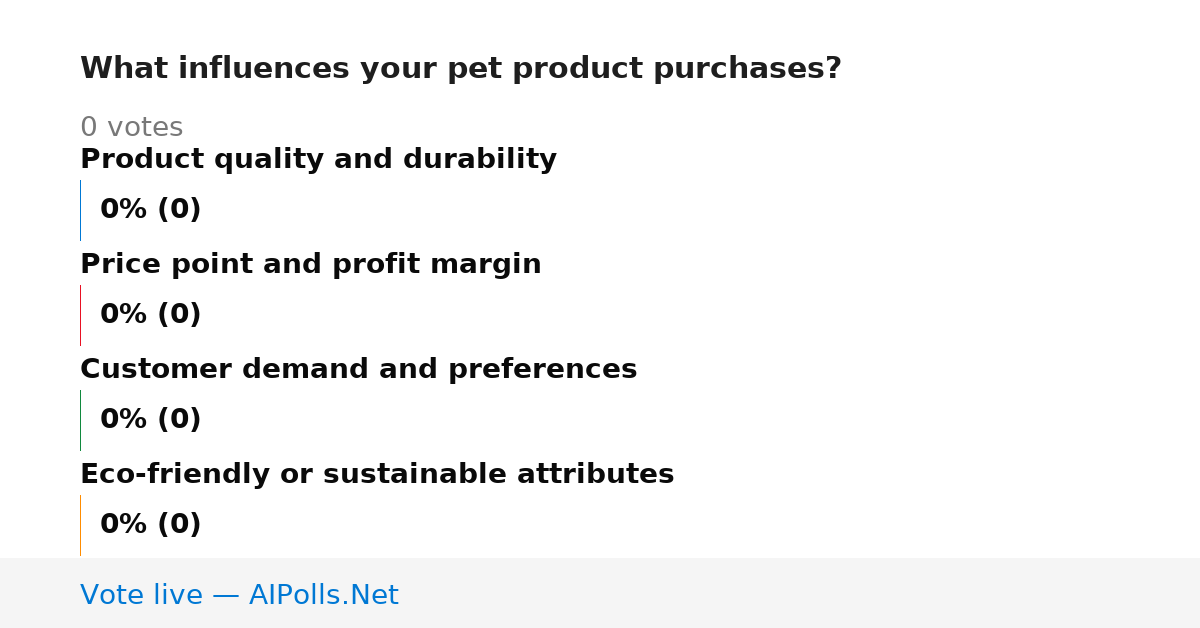Select 'Eco-friendly or sustainable attributes' option

377,475
